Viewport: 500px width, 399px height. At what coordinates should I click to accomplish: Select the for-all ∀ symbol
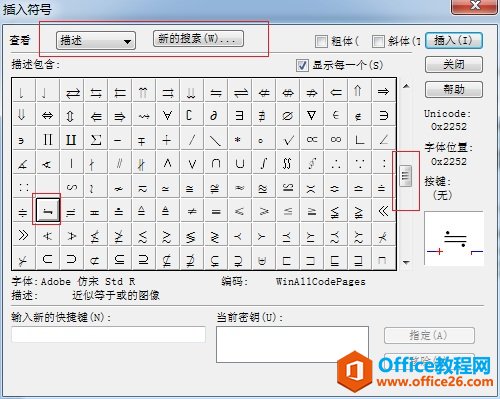click(168, 115)
